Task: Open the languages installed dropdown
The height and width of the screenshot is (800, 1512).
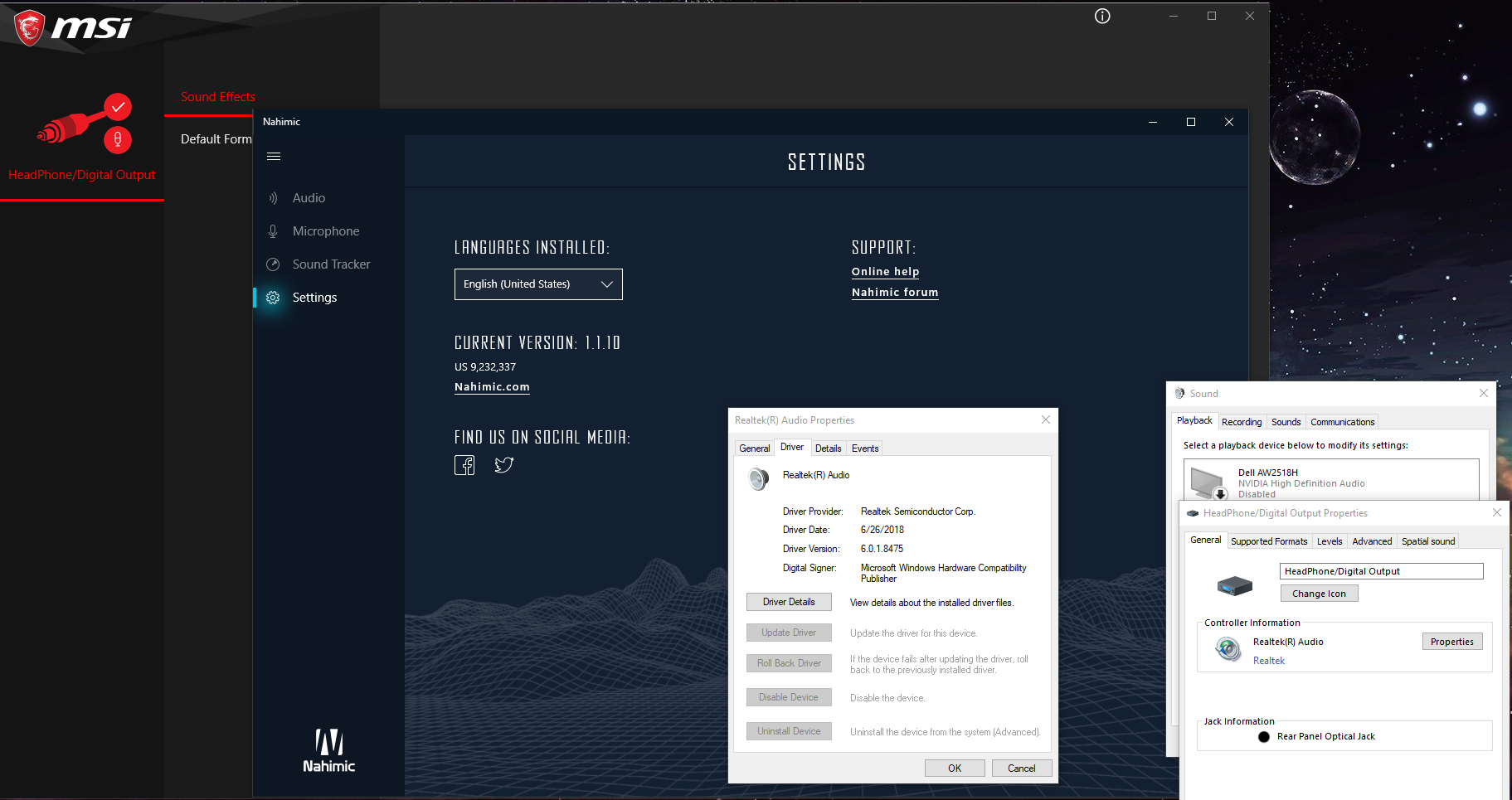Action: point(538,284)
